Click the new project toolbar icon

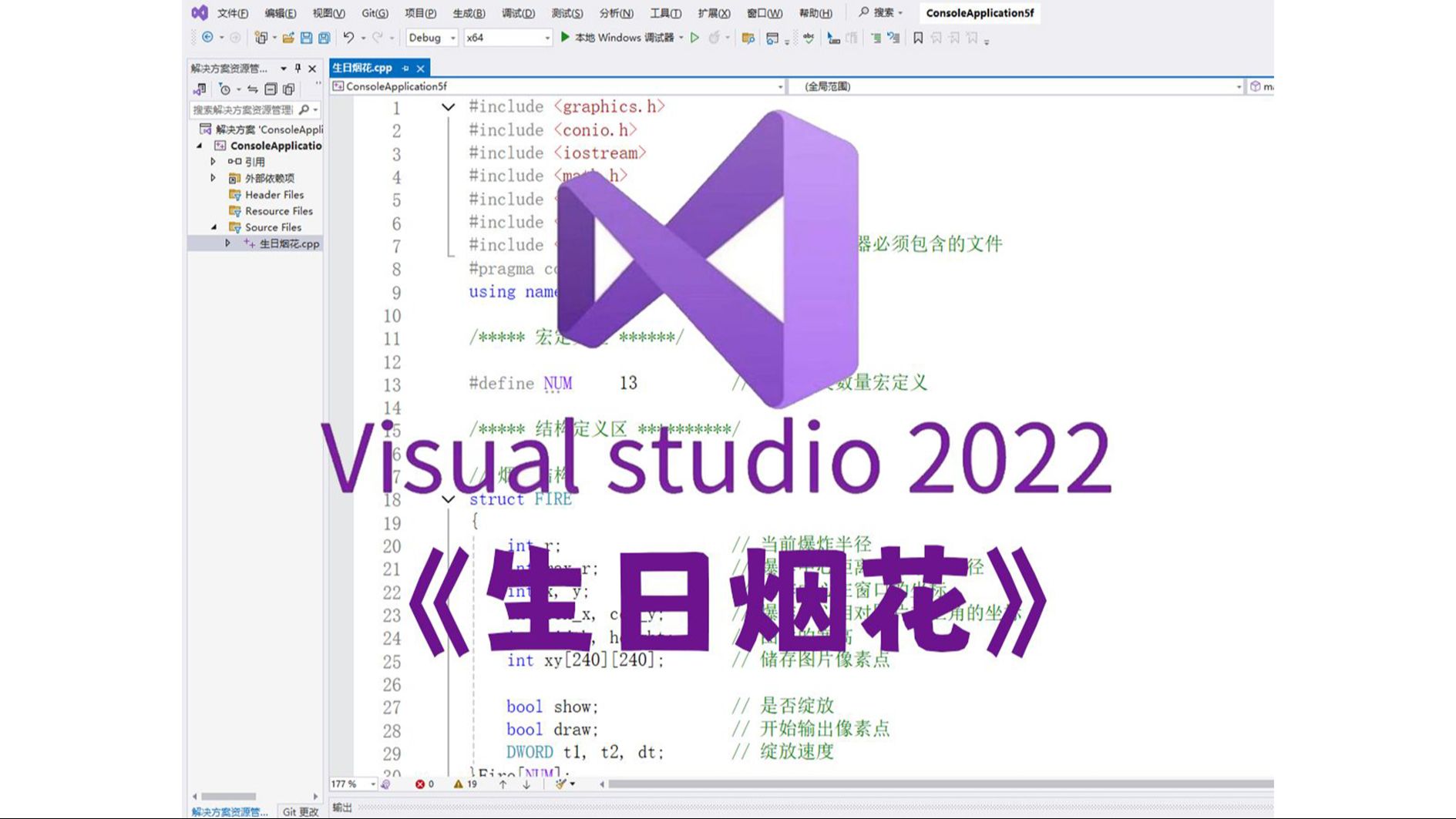[x=261, y=37]
